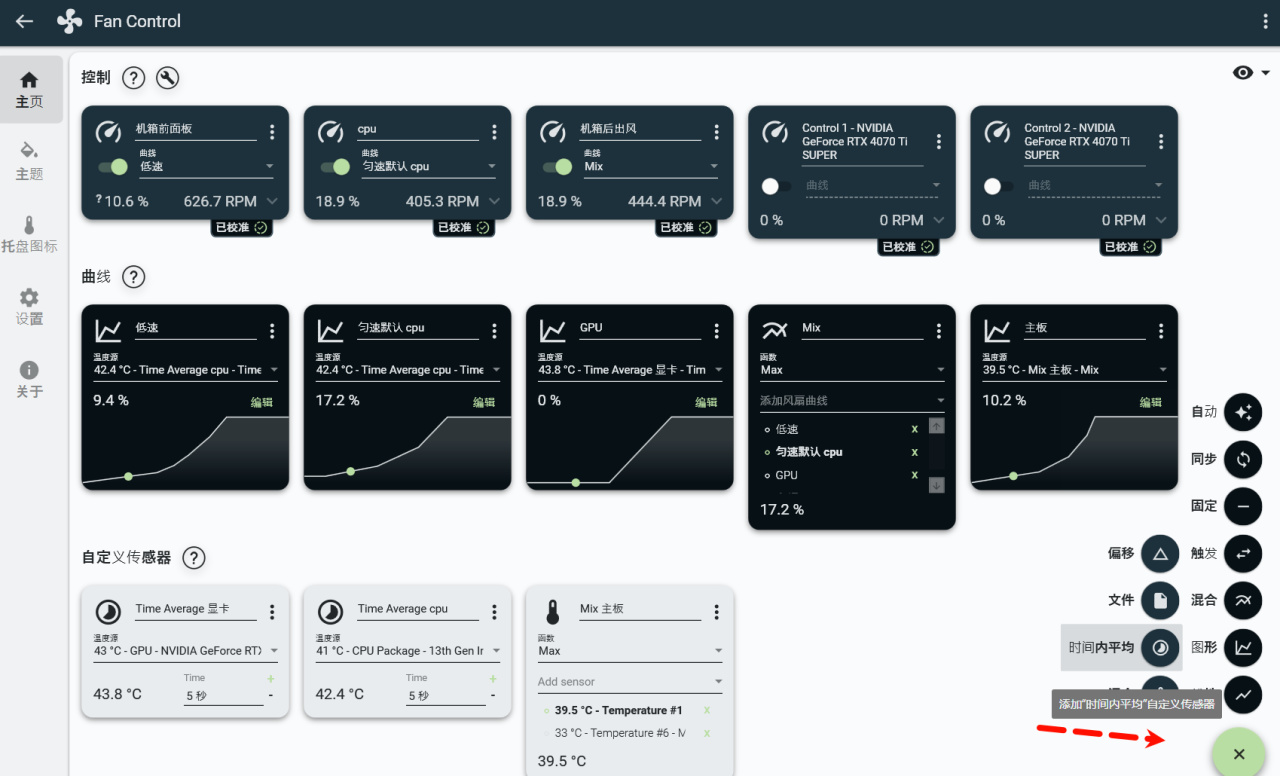
Task: Click the 图形 graph icon button
Action: pyautogui.click(x=1243, y=647)
